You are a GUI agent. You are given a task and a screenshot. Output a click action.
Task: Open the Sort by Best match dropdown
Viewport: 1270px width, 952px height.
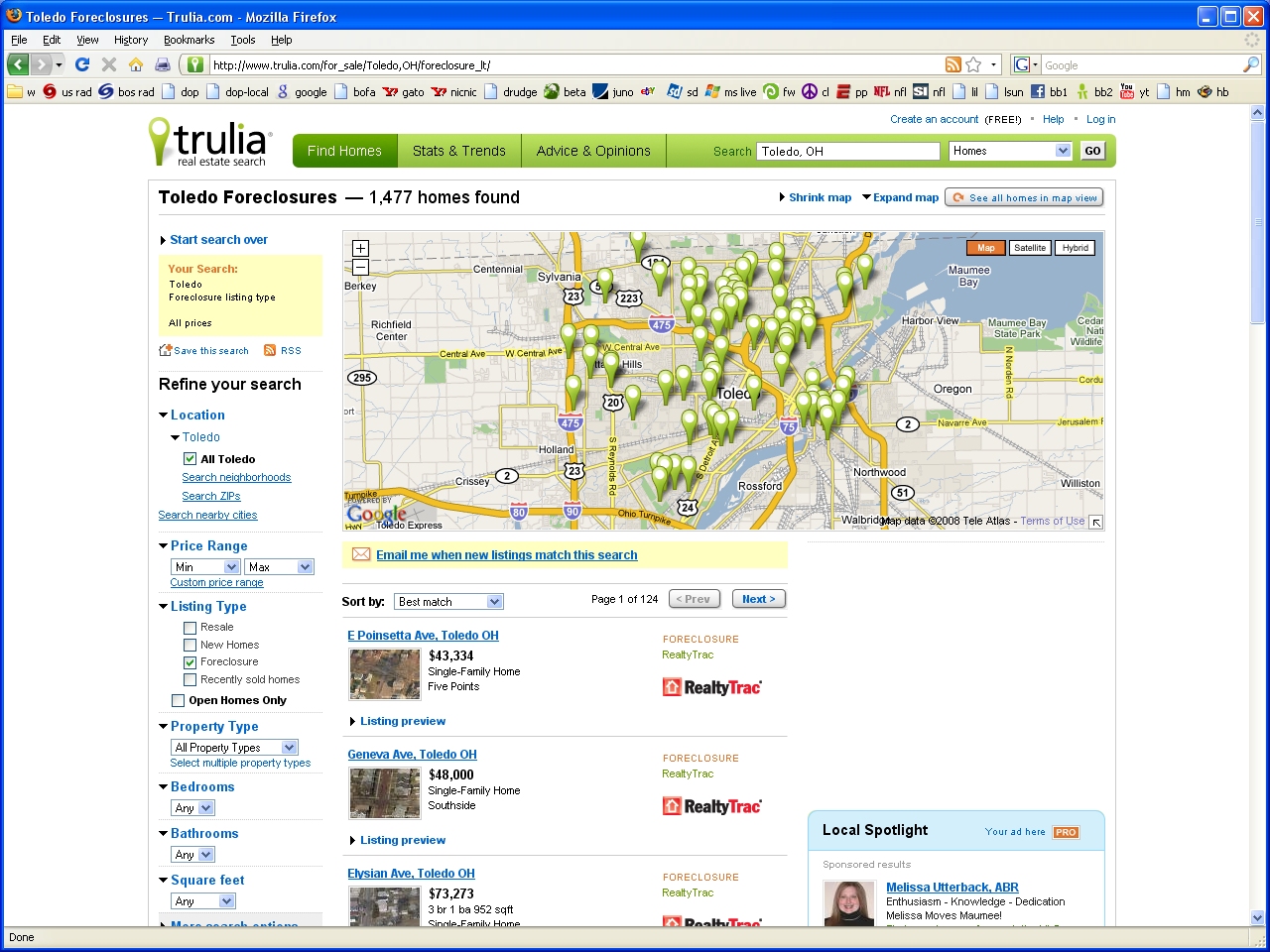(x=448, y=602)
